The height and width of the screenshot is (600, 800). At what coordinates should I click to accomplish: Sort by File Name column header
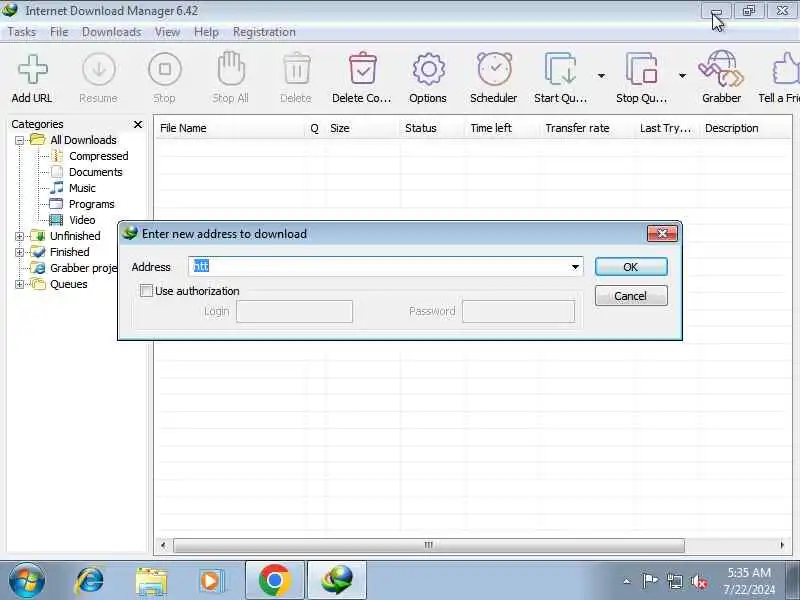pyautogui.click(x=230, y=128)
